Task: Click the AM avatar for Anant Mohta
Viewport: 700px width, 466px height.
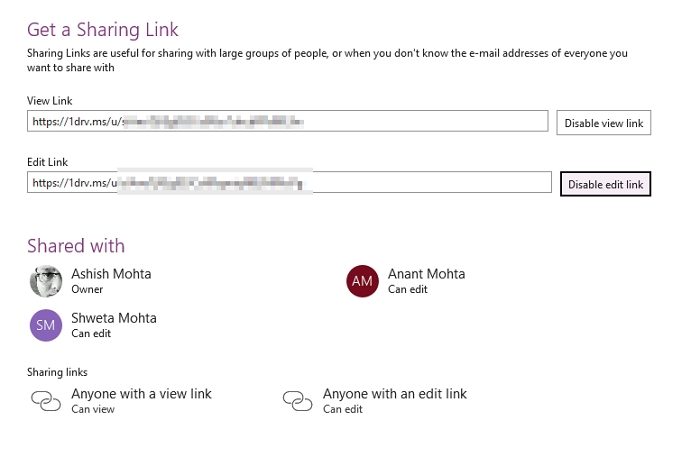Action: coord(362,281)
